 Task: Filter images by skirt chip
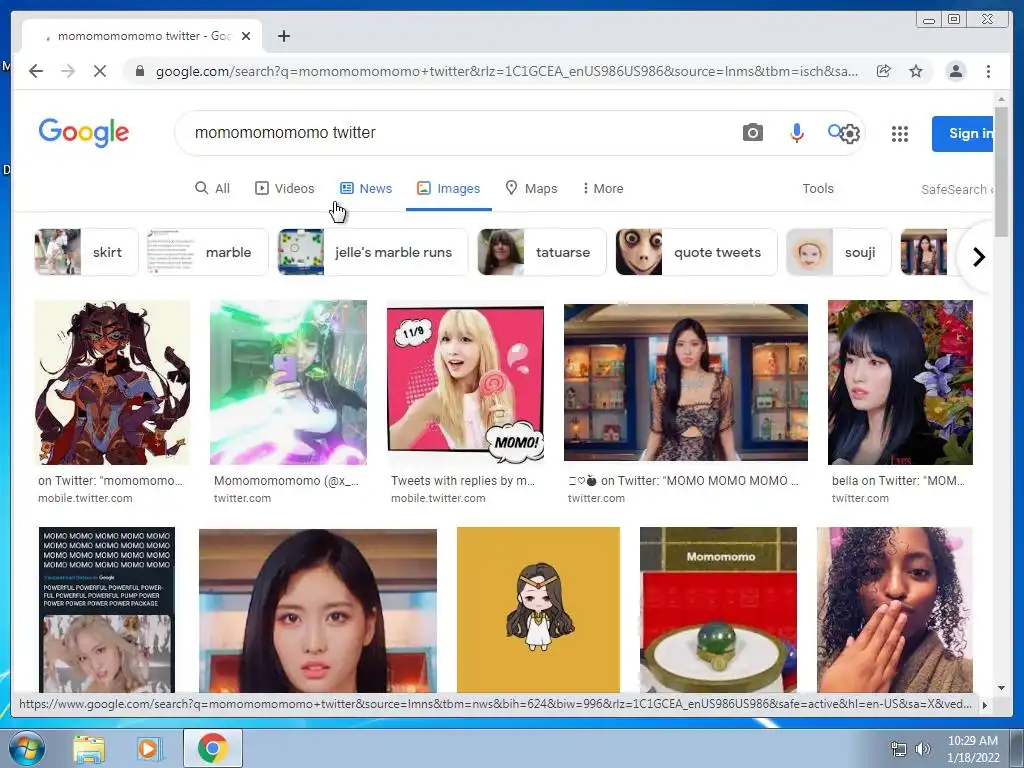coord(86,252)
